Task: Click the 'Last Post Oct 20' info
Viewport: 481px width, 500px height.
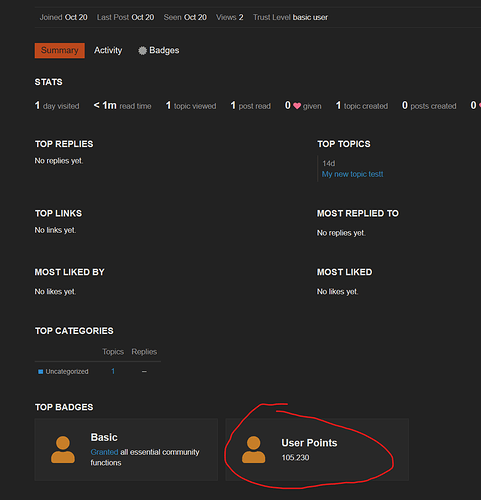Action: tap(126, 17)
